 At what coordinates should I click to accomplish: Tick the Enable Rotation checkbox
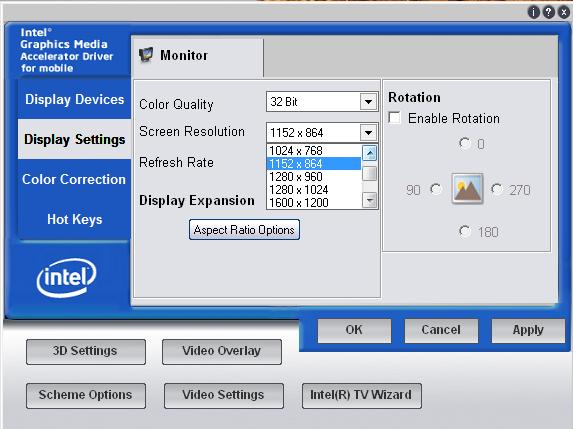point(395,118)
